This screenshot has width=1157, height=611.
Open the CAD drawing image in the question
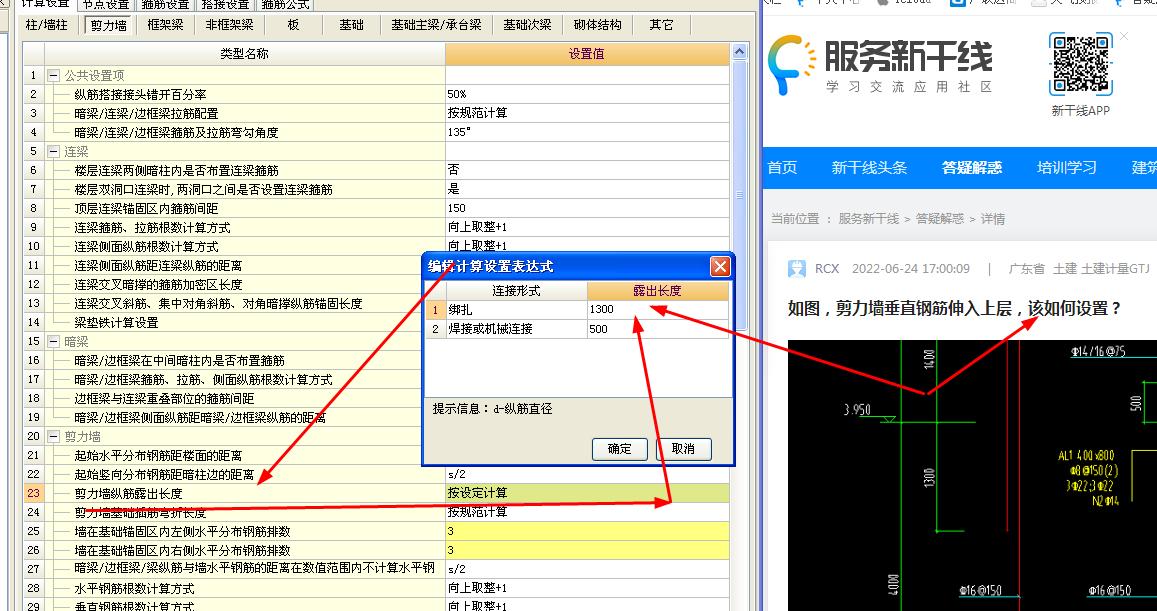972,475
